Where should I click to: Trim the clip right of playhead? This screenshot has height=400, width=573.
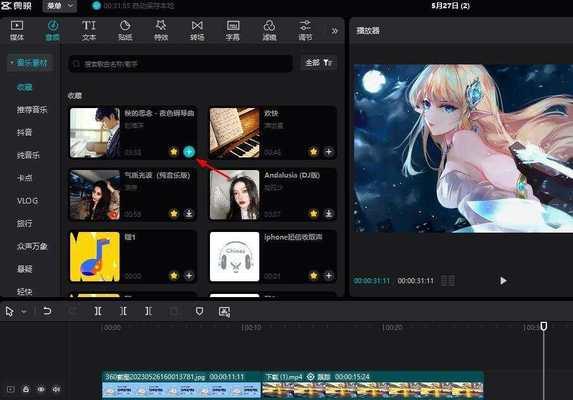(x=148, y=311)
